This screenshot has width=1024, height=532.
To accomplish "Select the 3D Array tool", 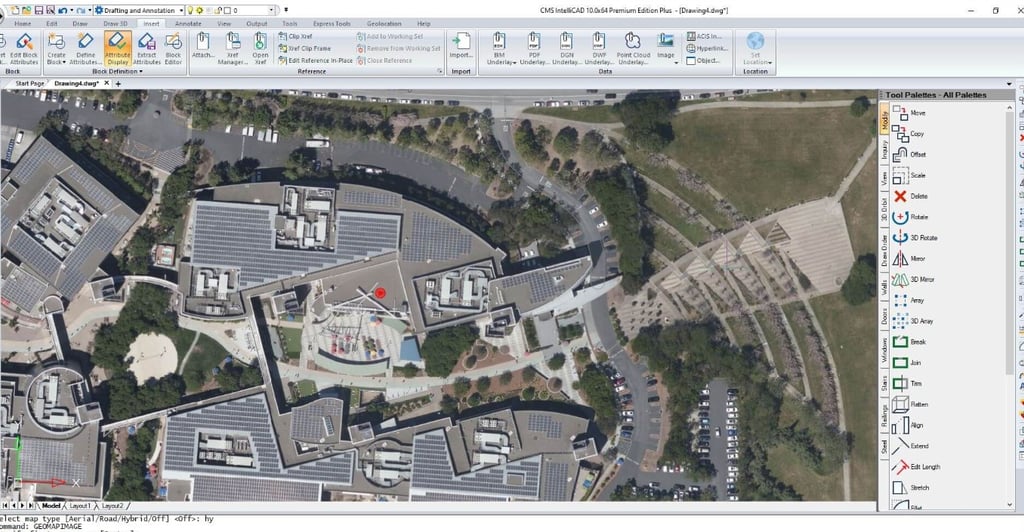I will pyautogui.click(x=912, y=321).
